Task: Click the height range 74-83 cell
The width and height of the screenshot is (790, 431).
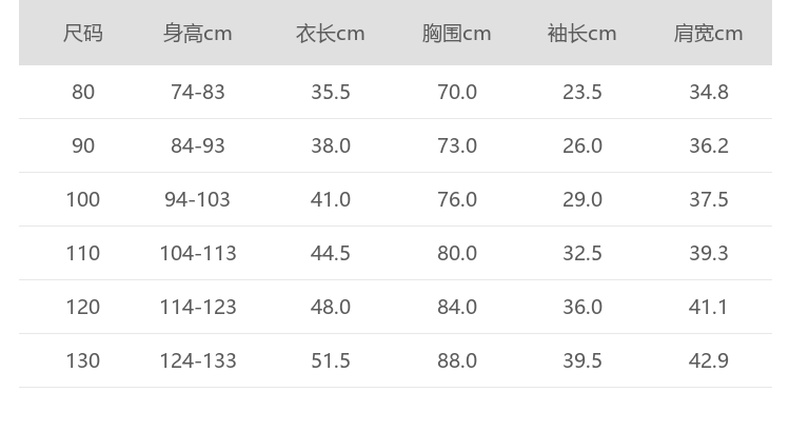Action: tap(198, 92)
